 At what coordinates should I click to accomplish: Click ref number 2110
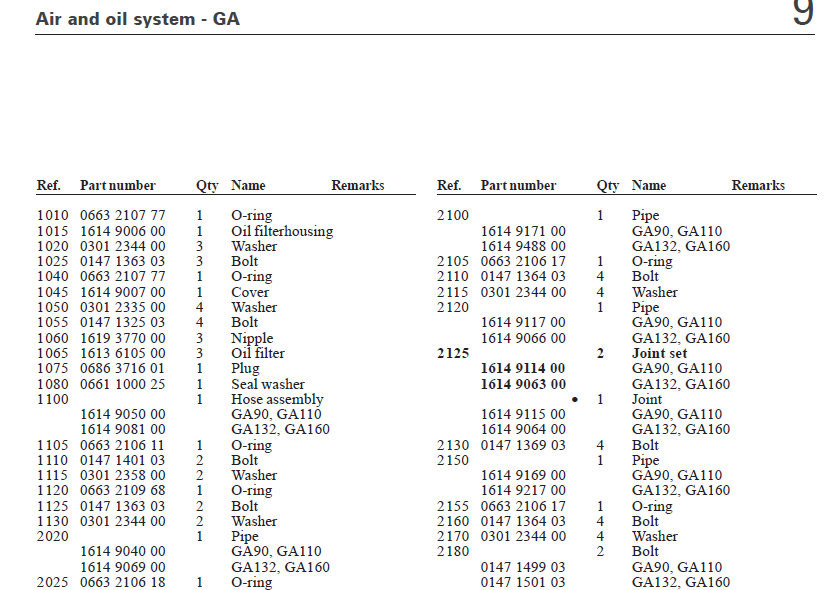pos(453,276)
